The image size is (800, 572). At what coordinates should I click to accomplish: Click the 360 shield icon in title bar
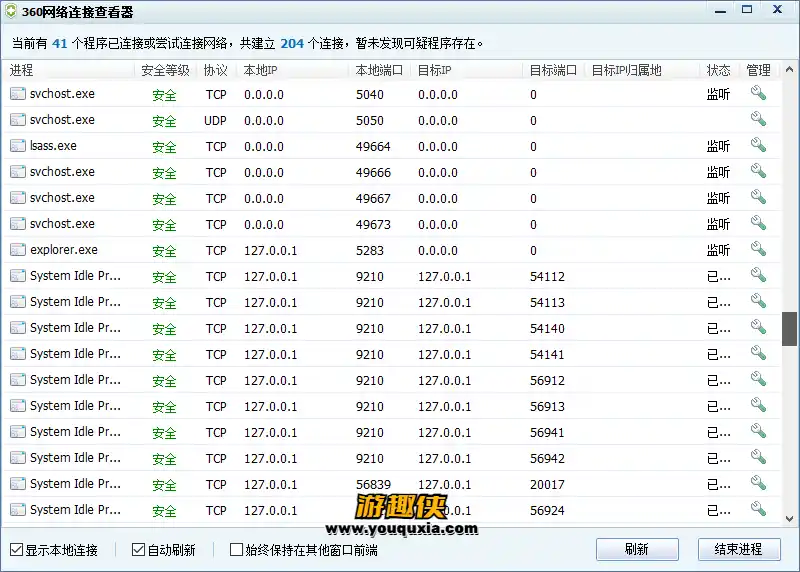tap(11, 11)
